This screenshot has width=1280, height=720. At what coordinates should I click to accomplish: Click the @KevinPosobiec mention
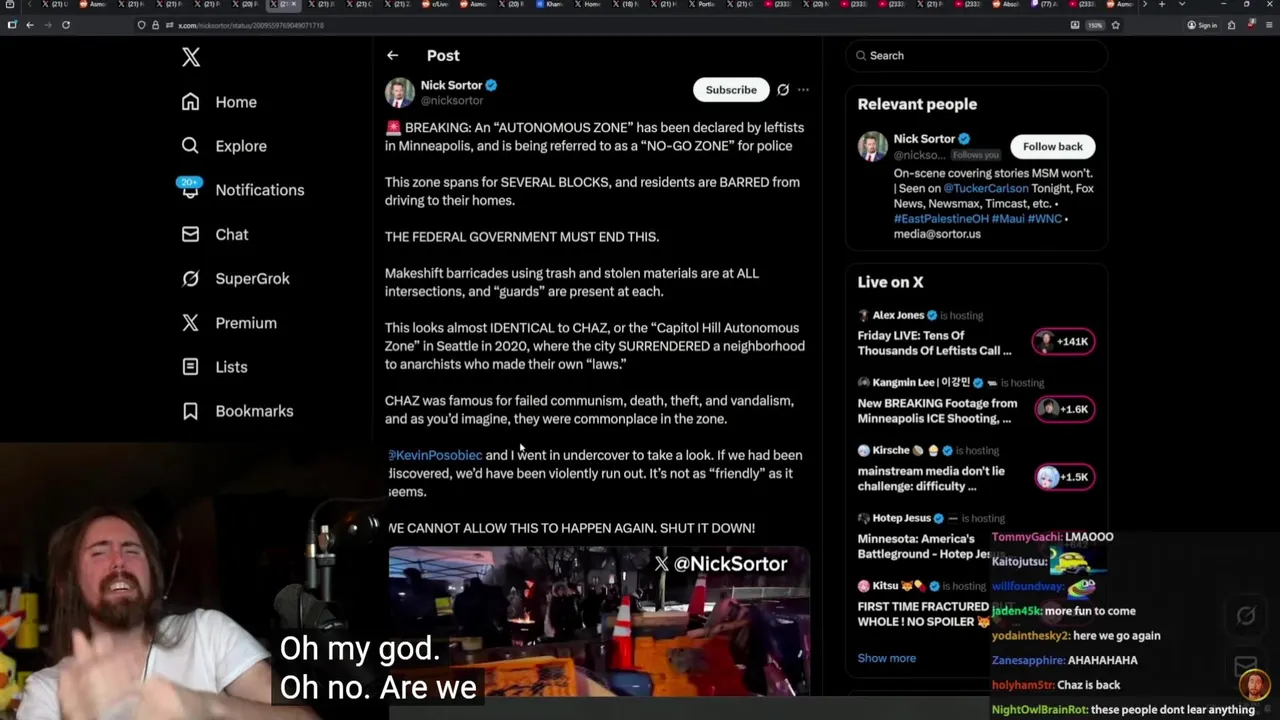[435, 455]
